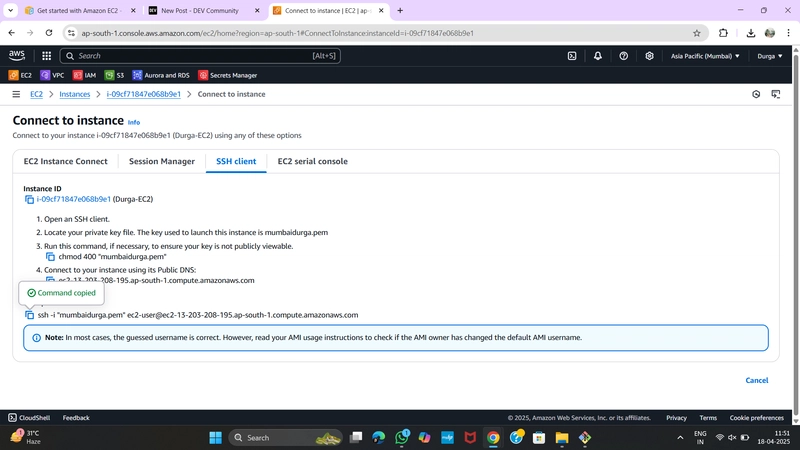Viewport: 800px width, 450px height.
Task: Copy the ssh command with copy icon
Action: [30, 315]
